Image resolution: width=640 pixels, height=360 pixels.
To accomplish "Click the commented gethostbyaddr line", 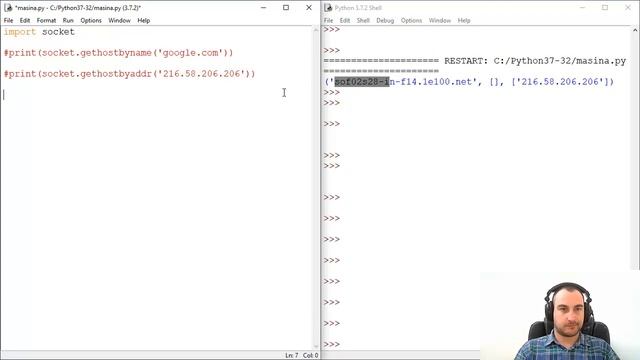I will pos(129,74).
